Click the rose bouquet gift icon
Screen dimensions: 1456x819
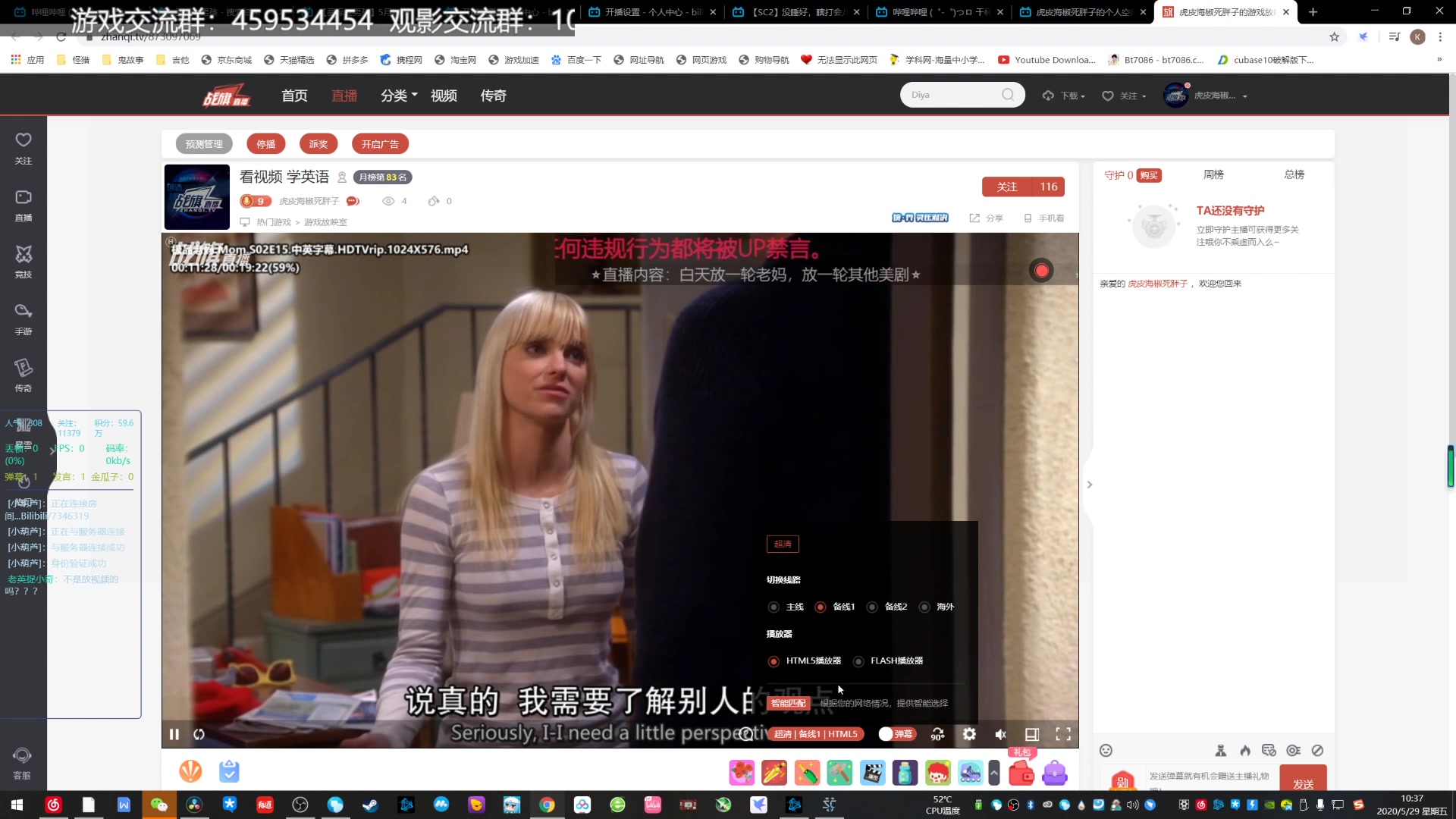click(742, 773)
